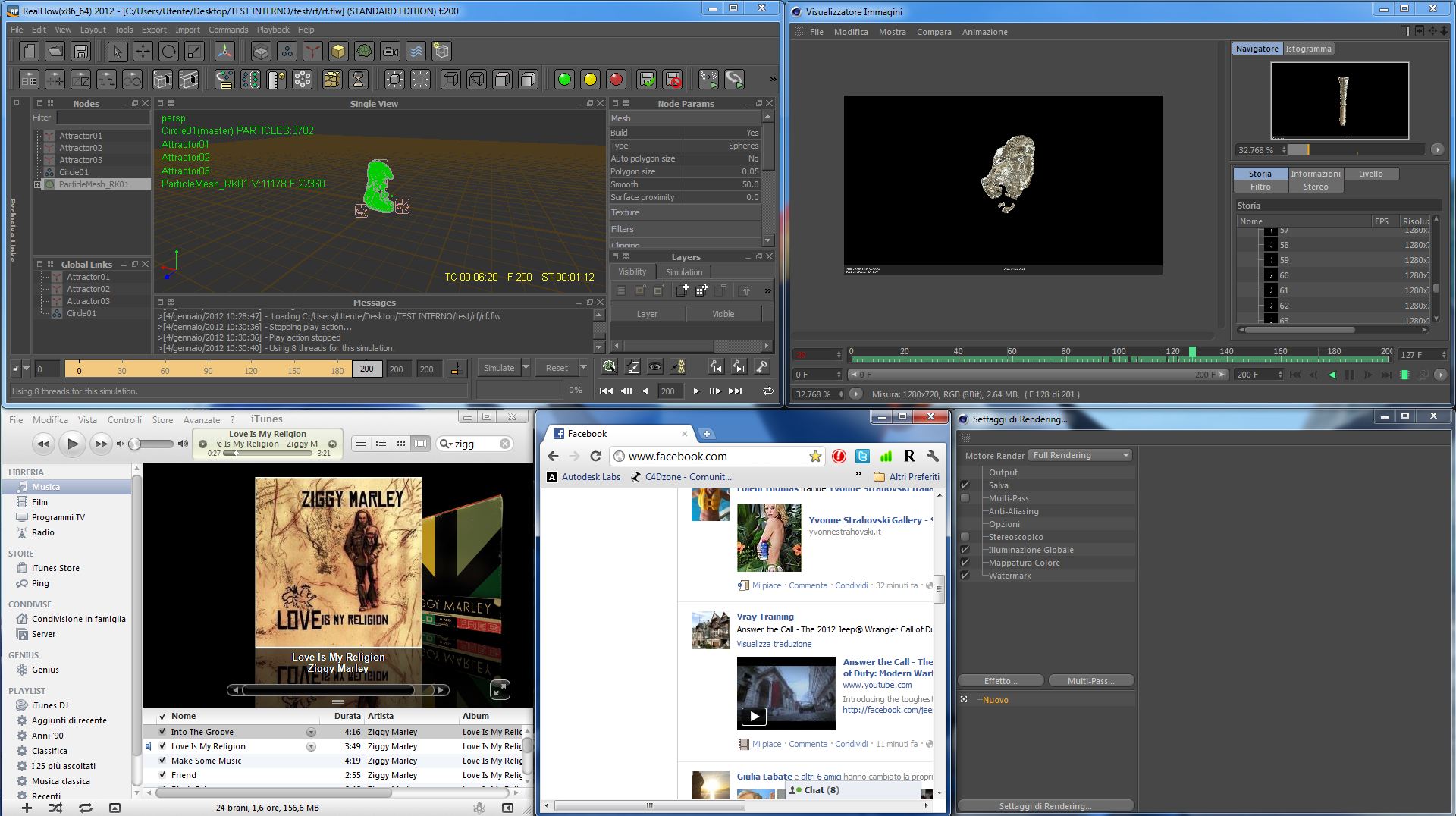The image size is (1456, 816).
Task: Click the yellow circle icon in RealFlow toolbar
Action: tap(590, 80)
